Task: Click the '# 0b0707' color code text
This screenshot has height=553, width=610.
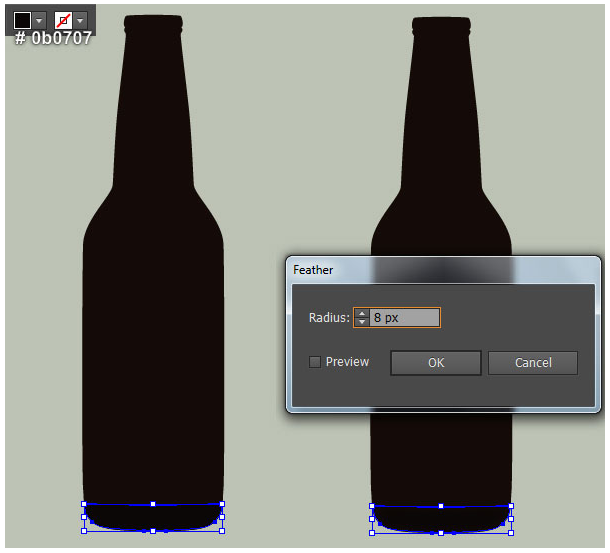Action: [54, 39]
